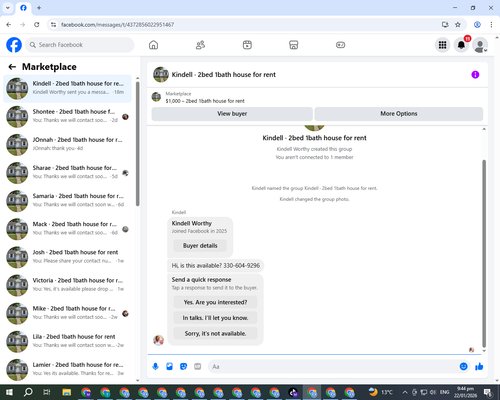Open the clock showing 9:44 pm
This screenshot has width=500, height=400.
point(465,392)
